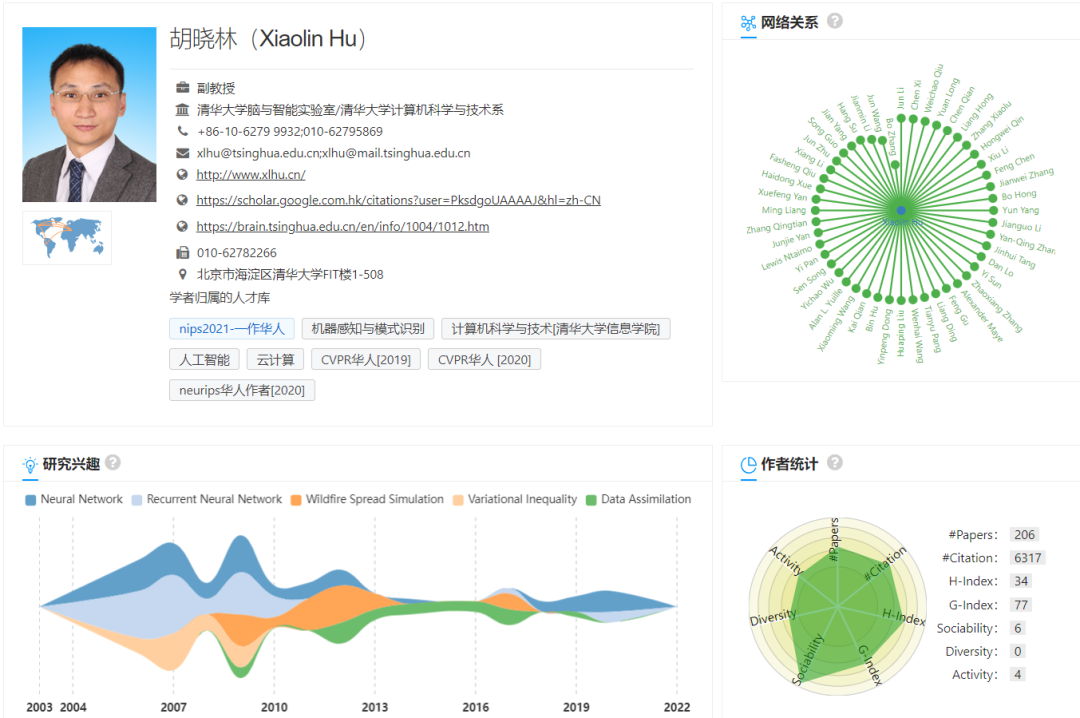Click the help icon next to 网络关系
Viewport: 1080px width, 718px height.
point(834,21)
